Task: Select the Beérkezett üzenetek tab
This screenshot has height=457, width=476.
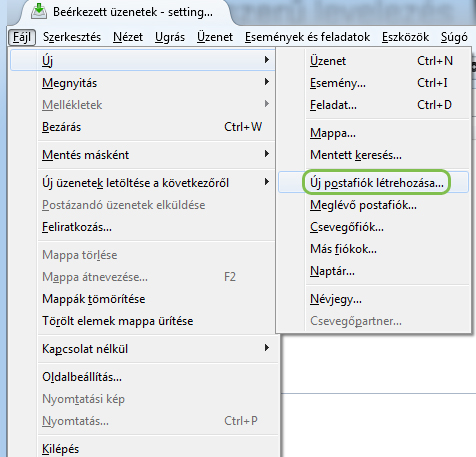Action: click(125, 12)
